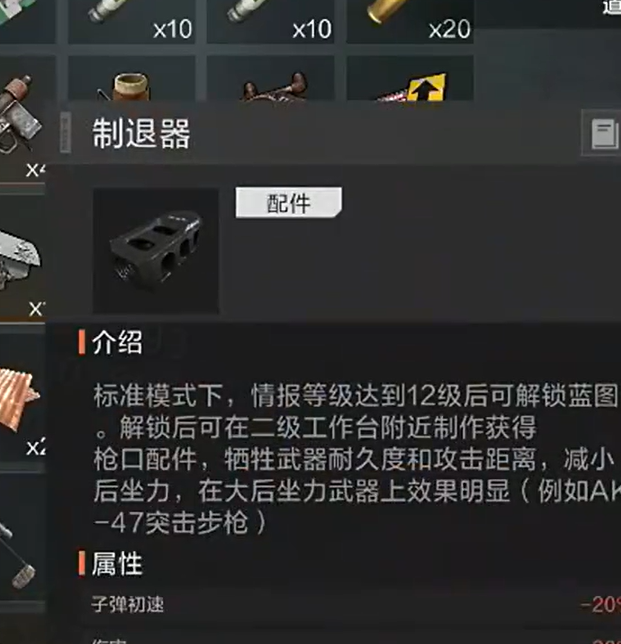Select the clay jar inventory item
621x644 pixels.
coord(131,78)
